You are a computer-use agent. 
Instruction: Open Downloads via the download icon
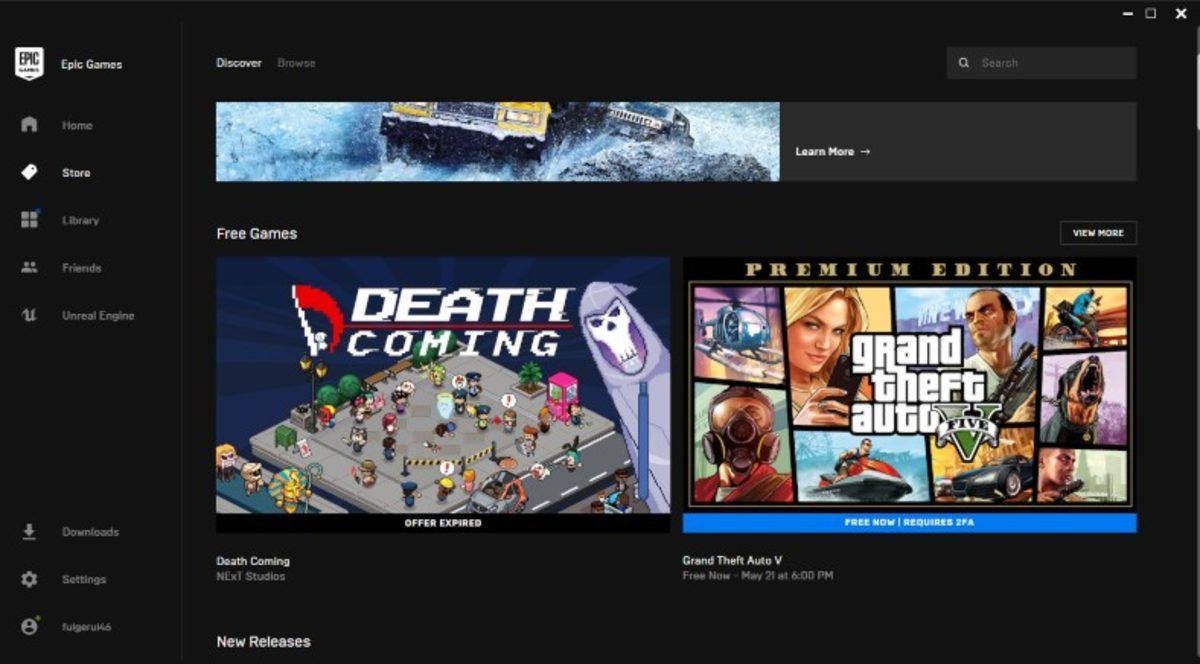pyautogui.click(x=29, y=532)
